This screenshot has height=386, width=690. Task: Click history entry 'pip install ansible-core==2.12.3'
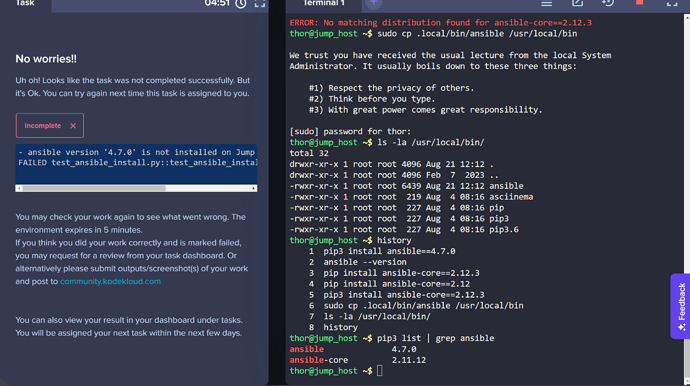pos(401,273)
